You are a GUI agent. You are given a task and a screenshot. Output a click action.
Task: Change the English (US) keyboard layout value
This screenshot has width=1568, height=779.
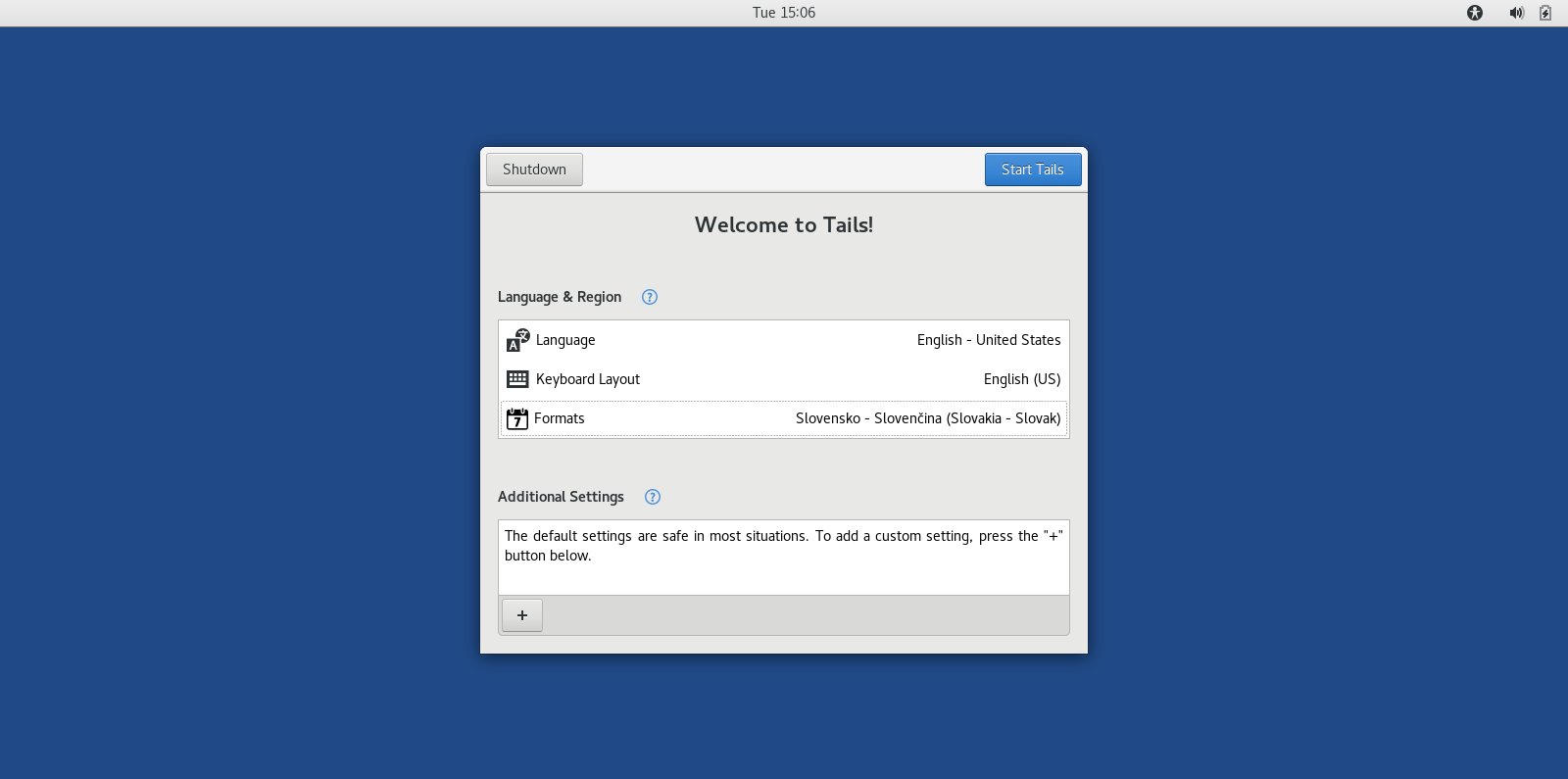1021,379
